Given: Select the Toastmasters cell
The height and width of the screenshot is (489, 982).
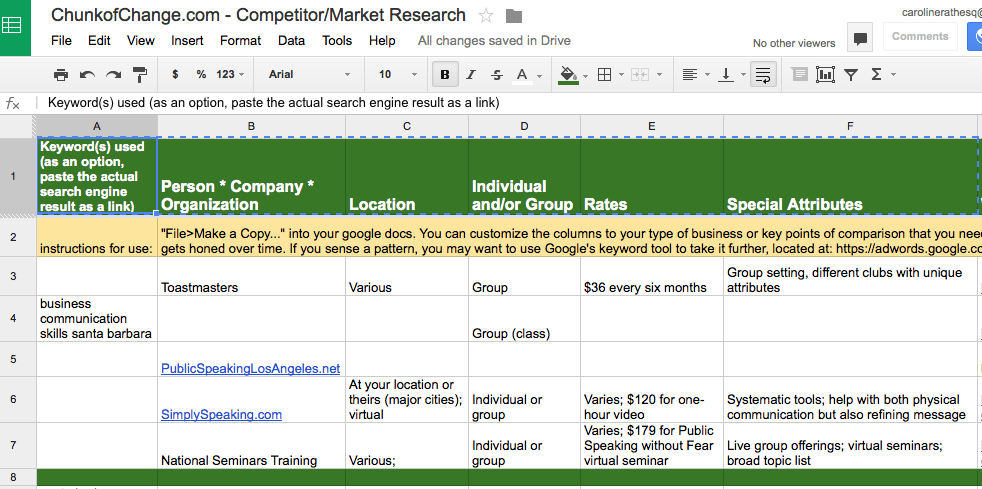Looking at the screenshot, I should point(251,276).
